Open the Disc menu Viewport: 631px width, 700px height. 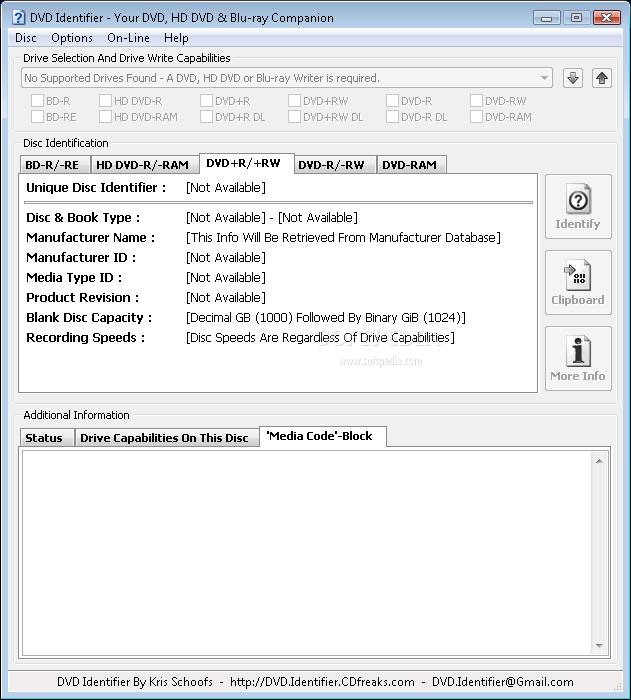[25, 38]
